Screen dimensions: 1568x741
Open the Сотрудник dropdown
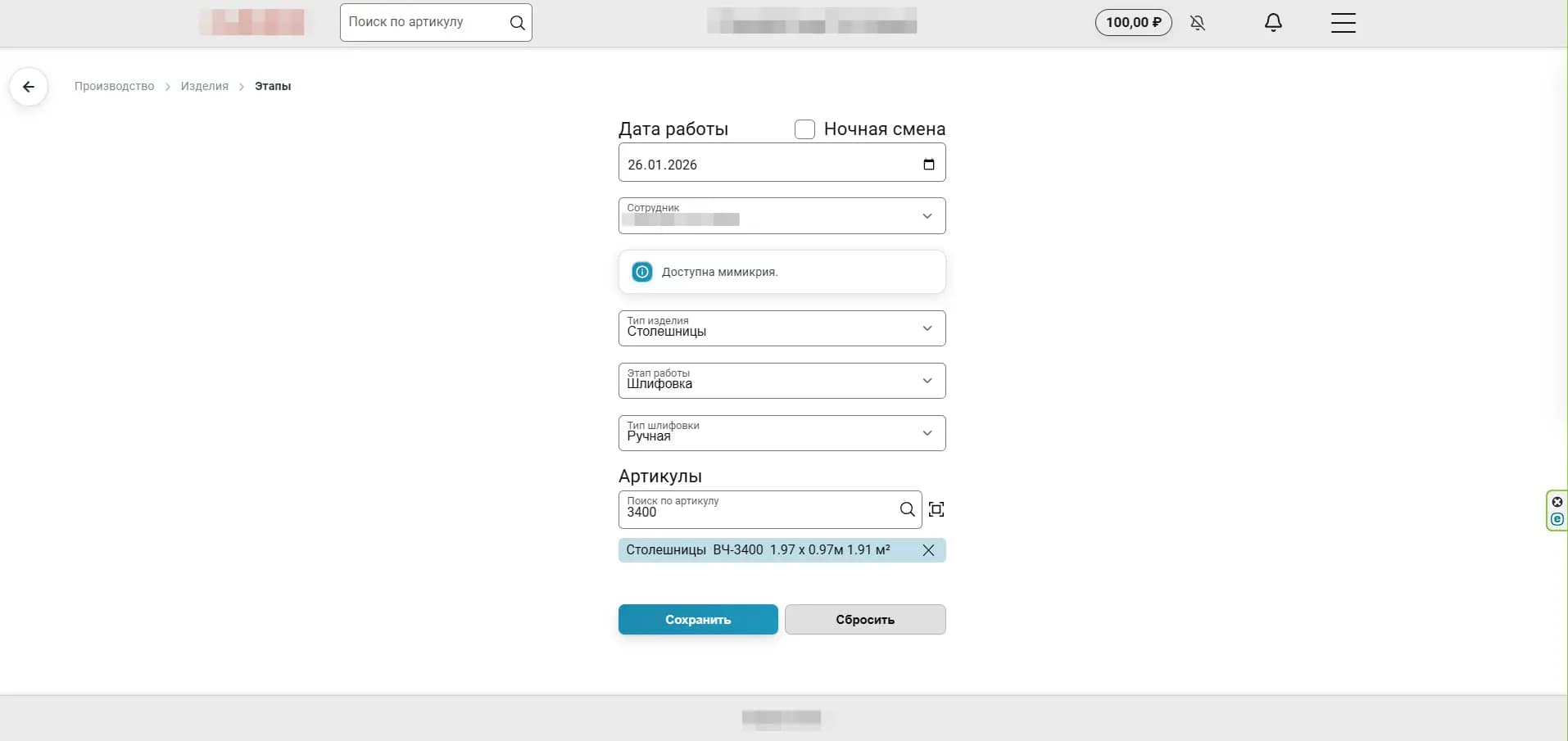tap(927, 215)
